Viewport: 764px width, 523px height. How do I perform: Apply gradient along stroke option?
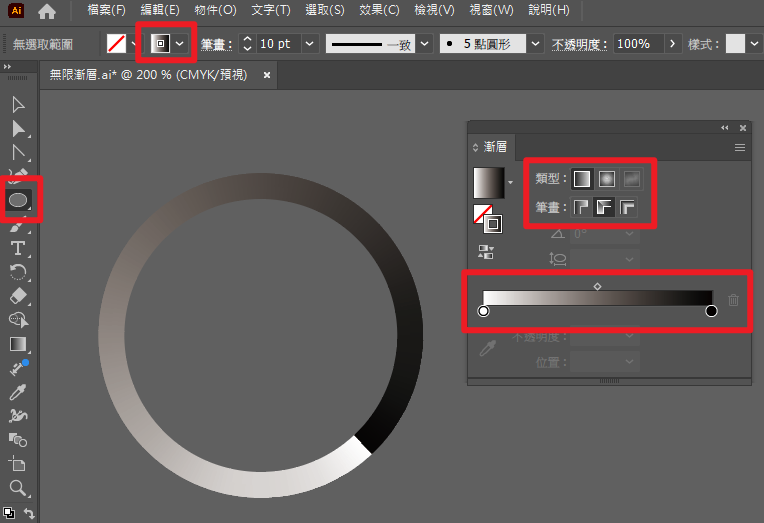605,208
